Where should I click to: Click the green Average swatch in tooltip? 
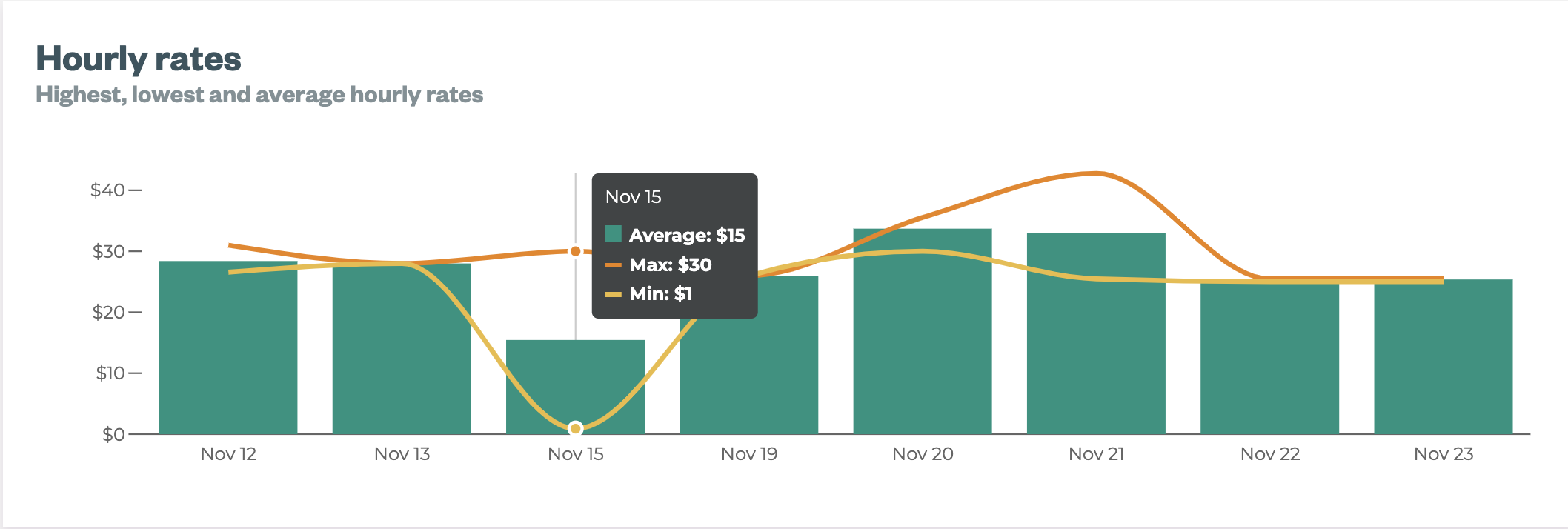613,234
